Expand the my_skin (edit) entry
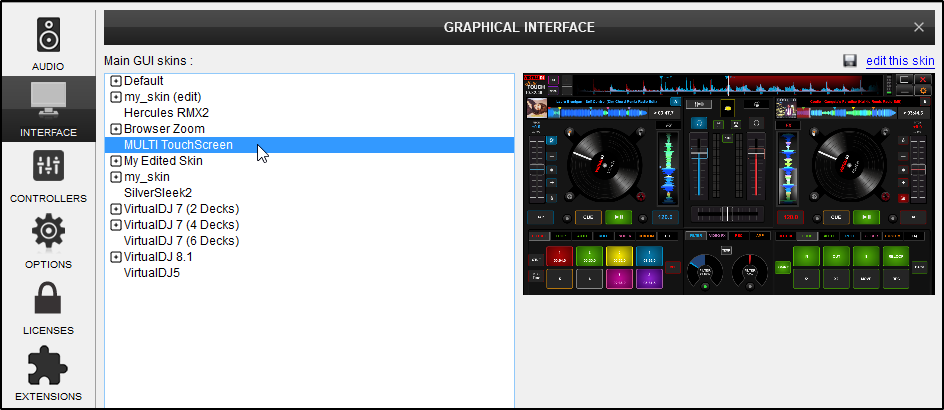This screenshot has width=944, height=410. [116, 97]
